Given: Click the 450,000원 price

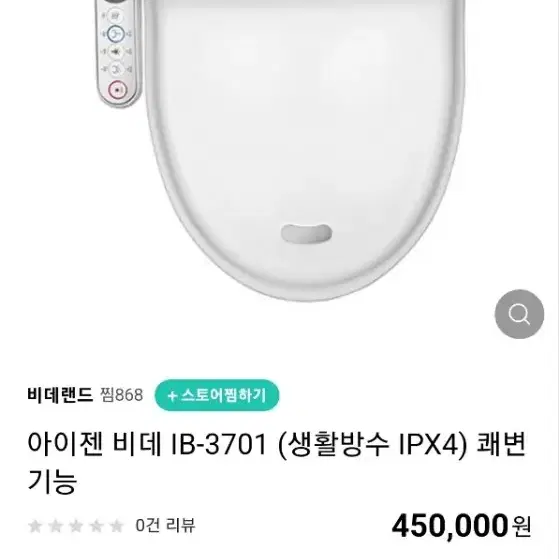Looking at the screenshot, I should click(x=461, y=526).
